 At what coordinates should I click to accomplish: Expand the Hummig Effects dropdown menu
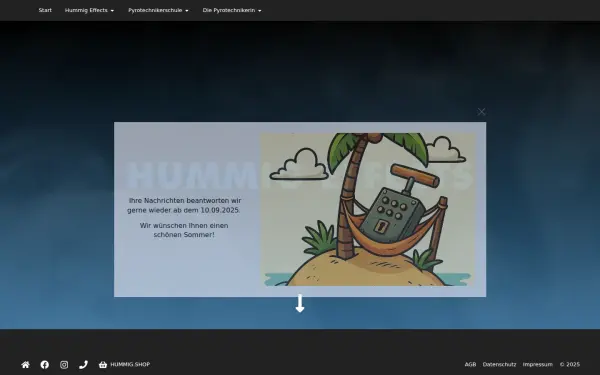89,10
